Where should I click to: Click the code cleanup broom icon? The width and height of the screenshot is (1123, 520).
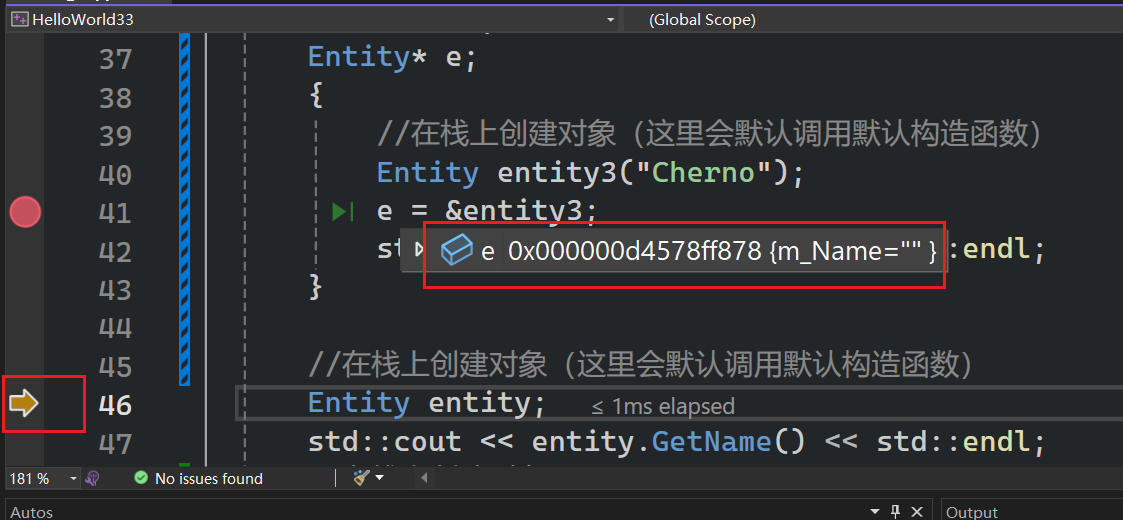(361, 478)
